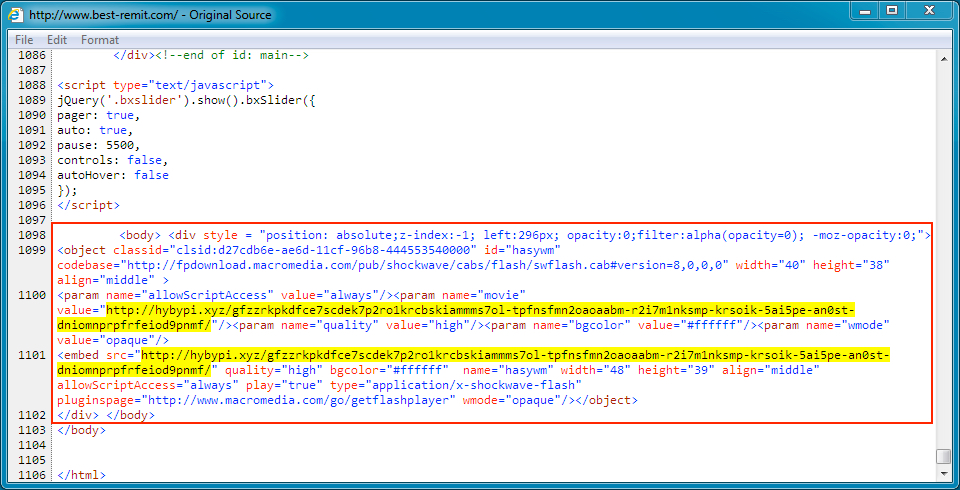Image resolution: width=960 pixels, height=490 pixels.
Task: Open the File menu
Action: (24, 40)
